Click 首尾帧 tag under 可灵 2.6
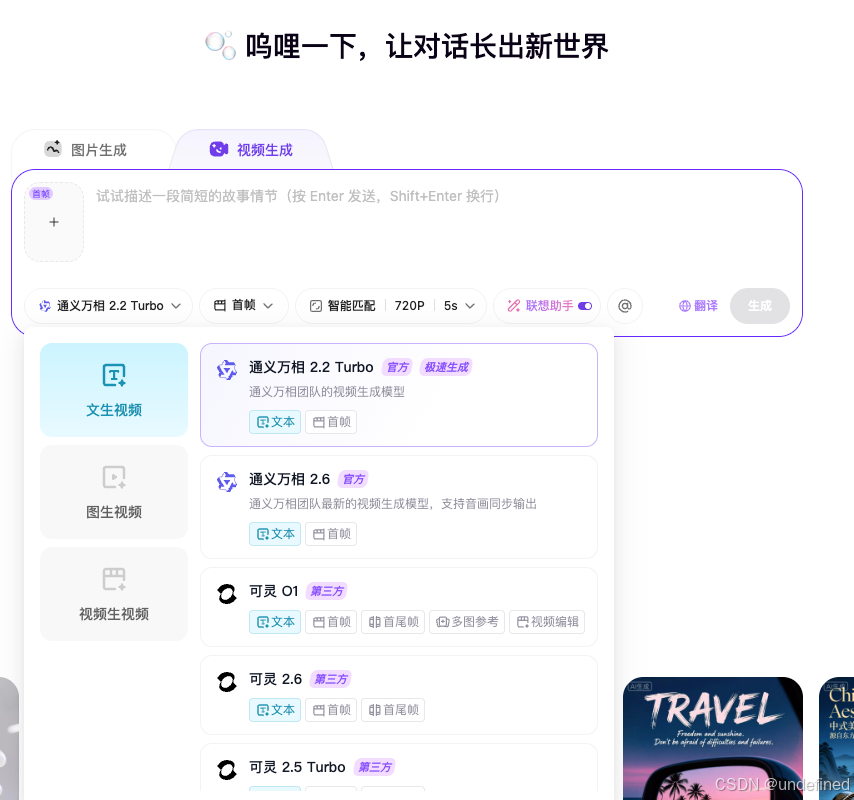The image size is (854, 800). coord(393,710)
